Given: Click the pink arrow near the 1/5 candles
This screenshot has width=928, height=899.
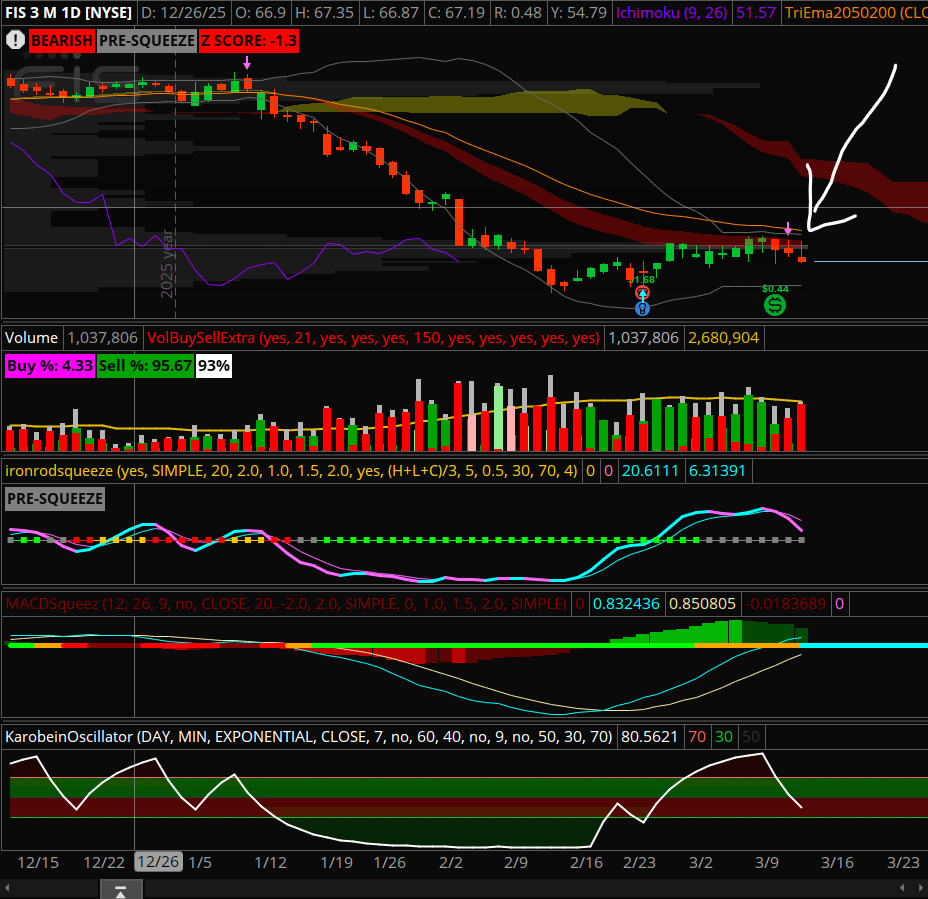Looking at the screenshot, I should [x=247, y=64].
